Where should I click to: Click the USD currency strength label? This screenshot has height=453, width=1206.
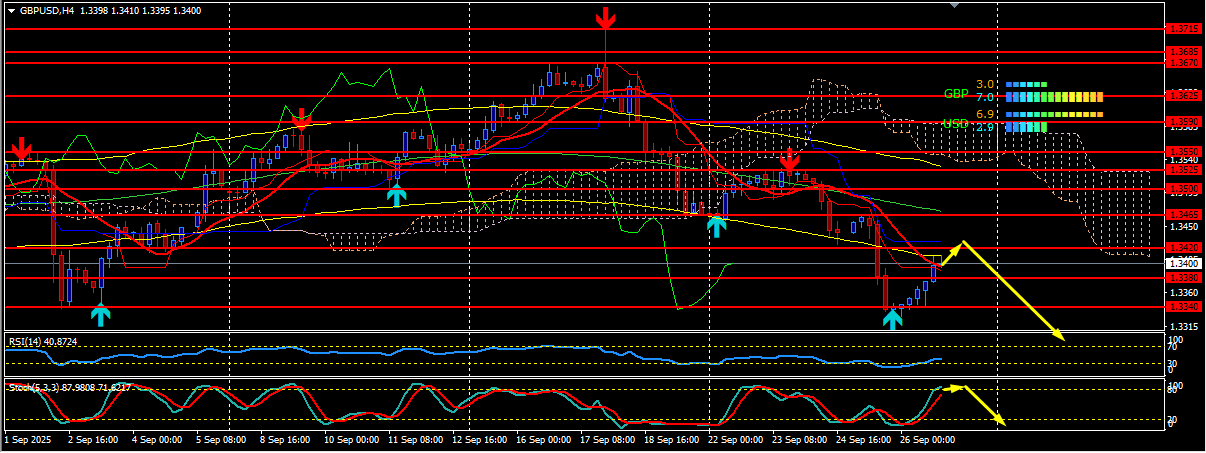tap(955, 123)
